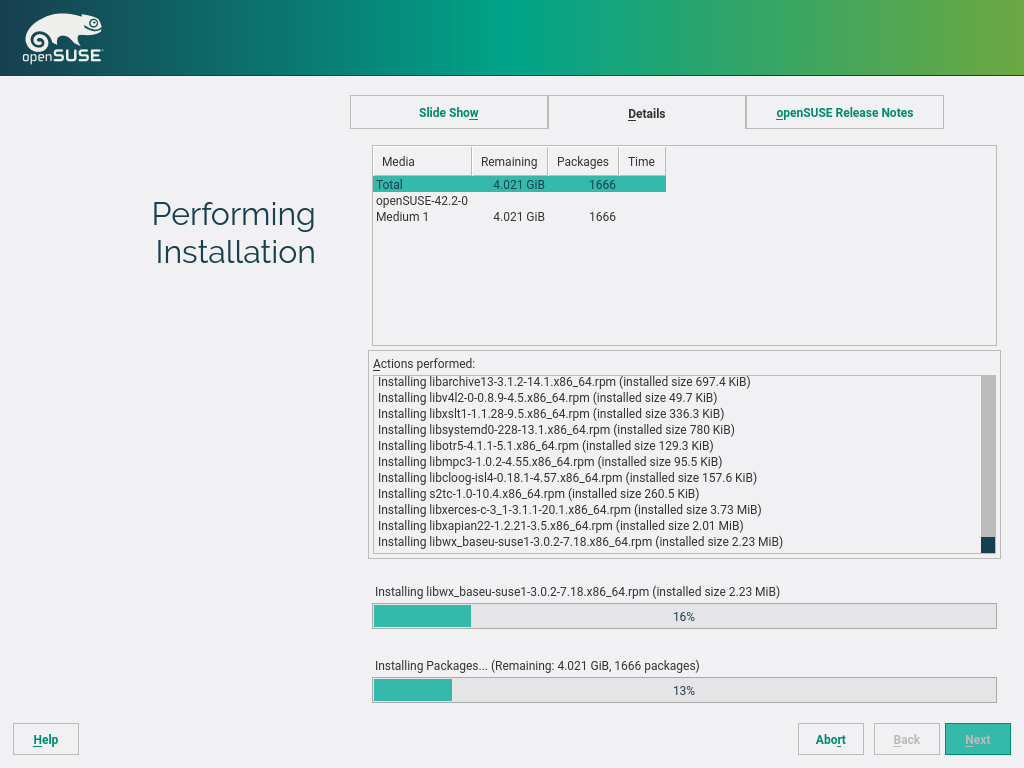This screenshot has height=768, width=1024.
Task: Select the Details tab
Action: pos(646,113)
